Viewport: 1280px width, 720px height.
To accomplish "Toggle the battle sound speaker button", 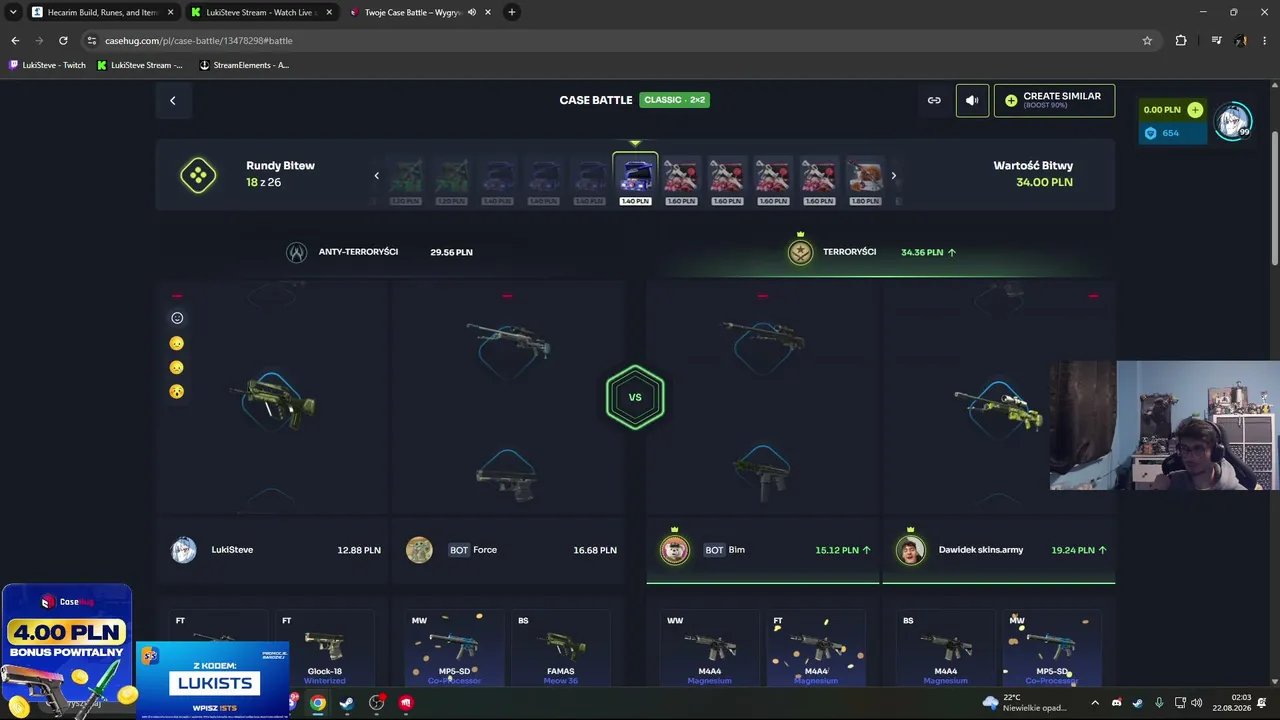I will [x=972, y=100].
